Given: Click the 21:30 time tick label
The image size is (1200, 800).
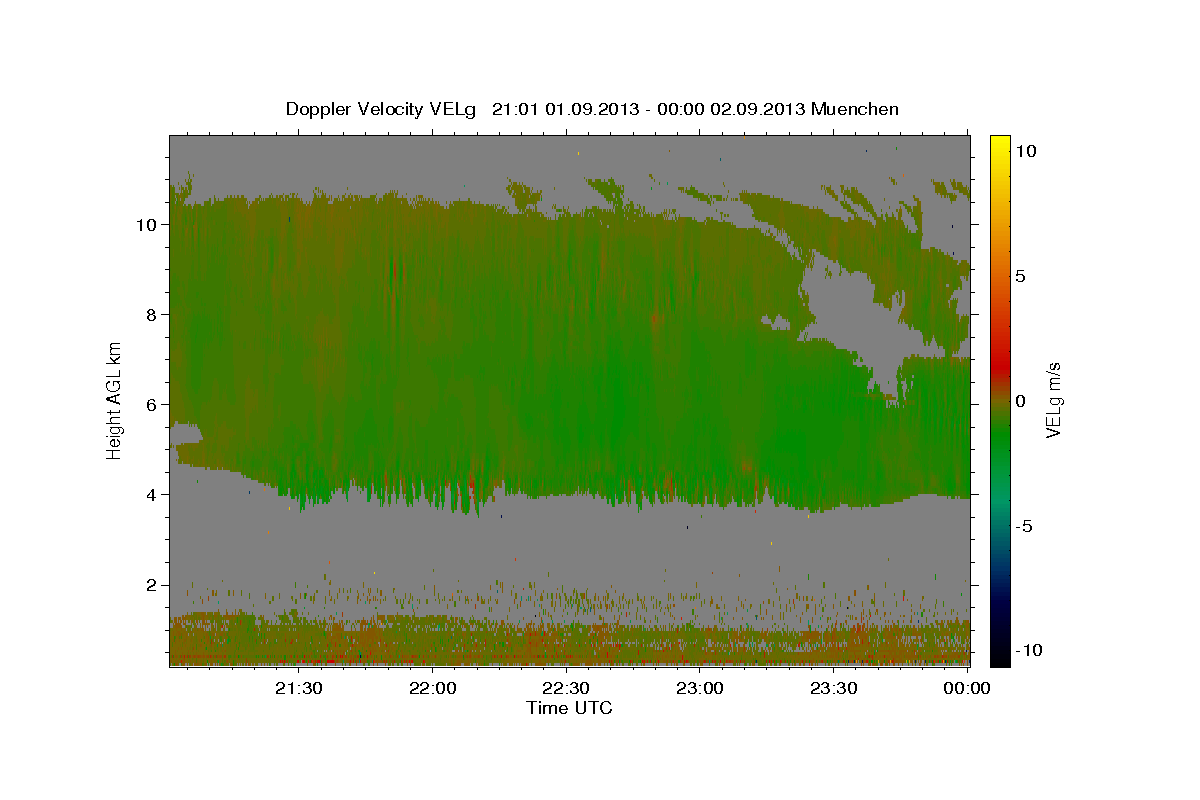Looking at the screenshot, I should click(298, 688).
